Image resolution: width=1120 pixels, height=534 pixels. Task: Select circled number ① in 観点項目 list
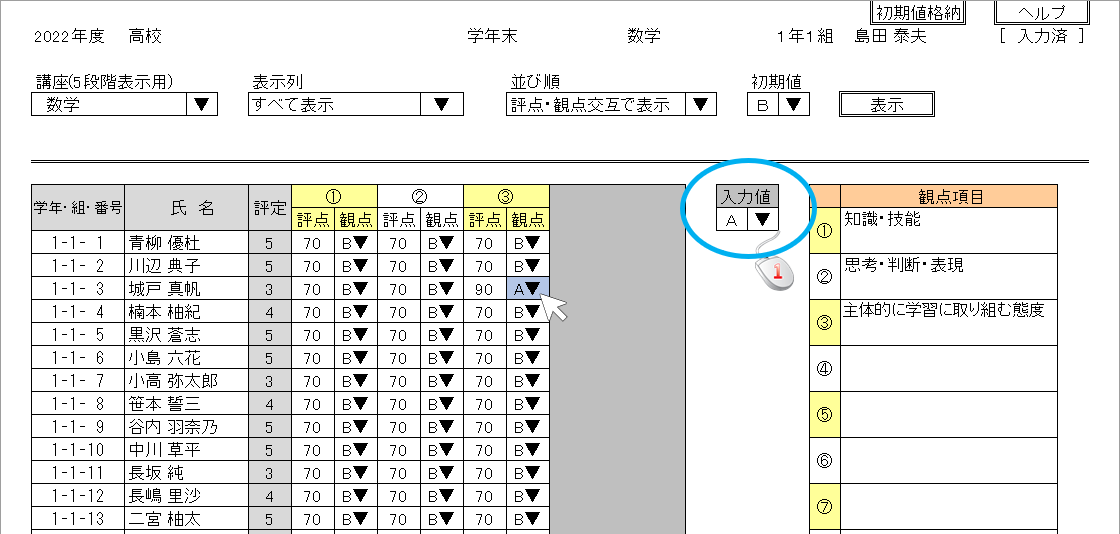point(824,231)
